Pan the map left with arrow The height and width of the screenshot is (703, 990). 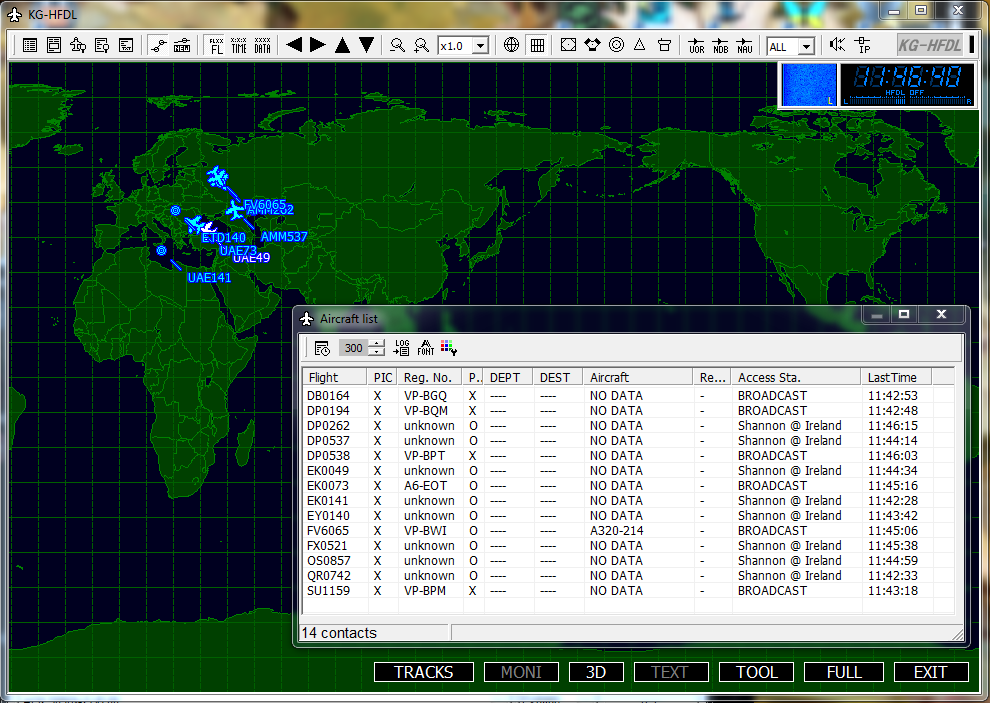[294, 45]
